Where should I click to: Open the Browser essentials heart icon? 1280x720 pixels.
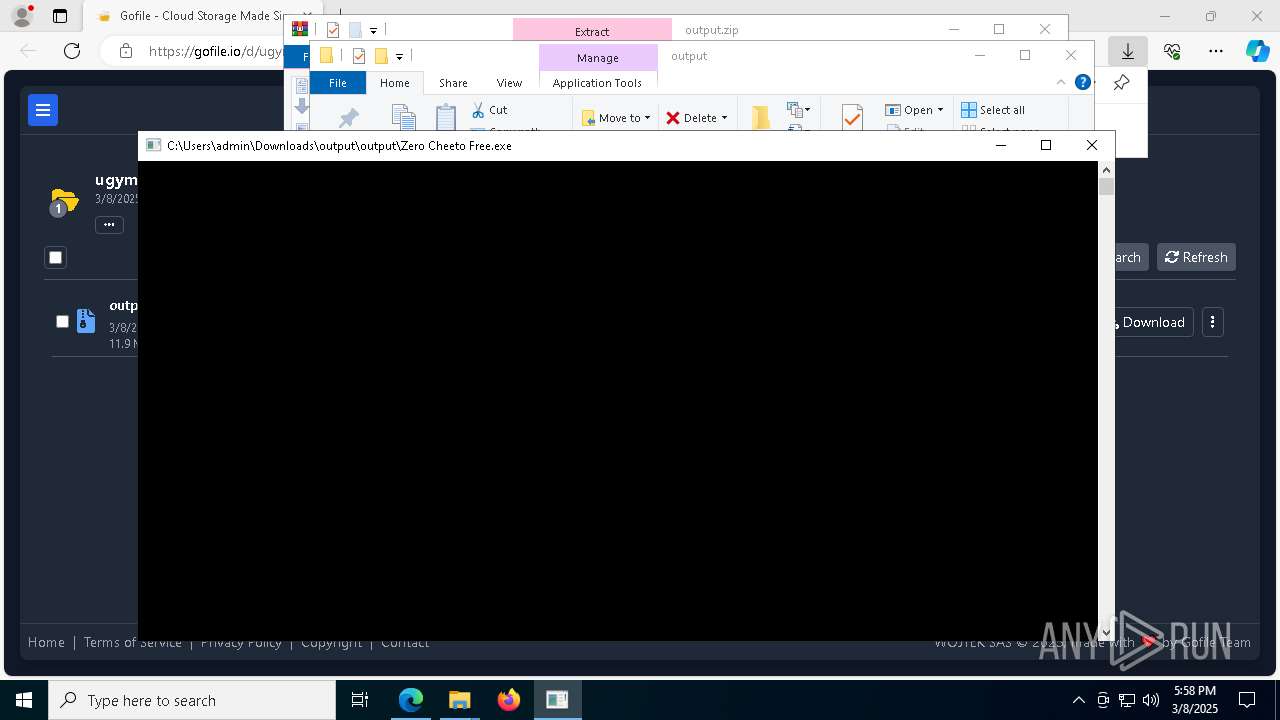(1172, 51)
